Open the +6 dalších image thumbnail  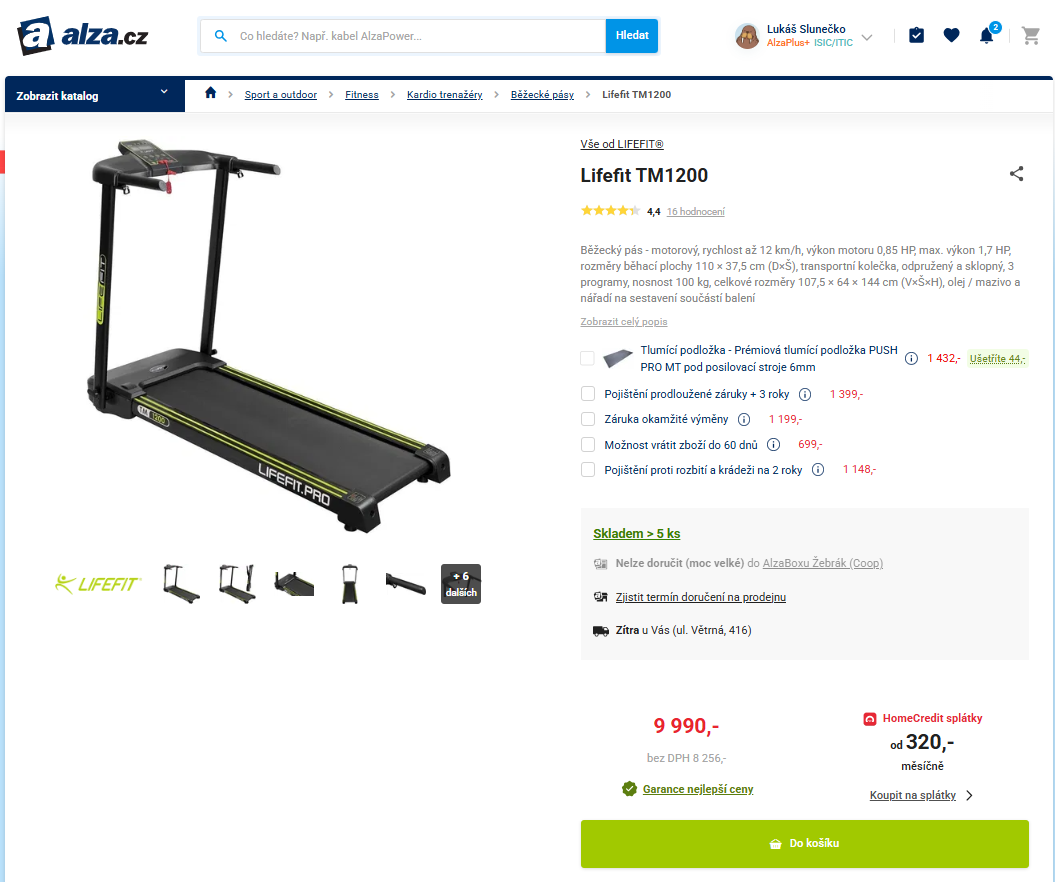click(461, 584)
